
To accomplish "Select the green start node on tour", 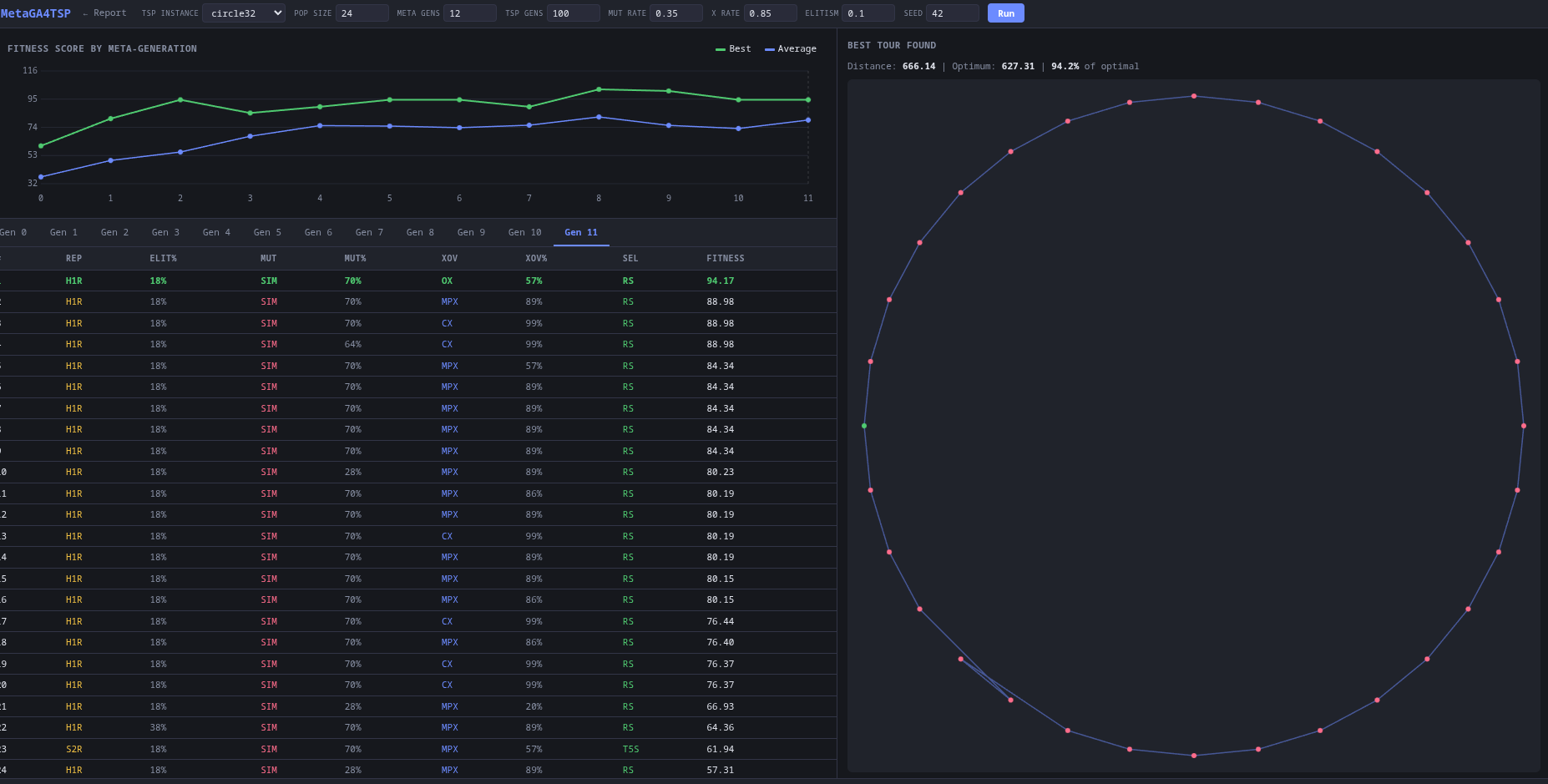I will tap(864, 426).
